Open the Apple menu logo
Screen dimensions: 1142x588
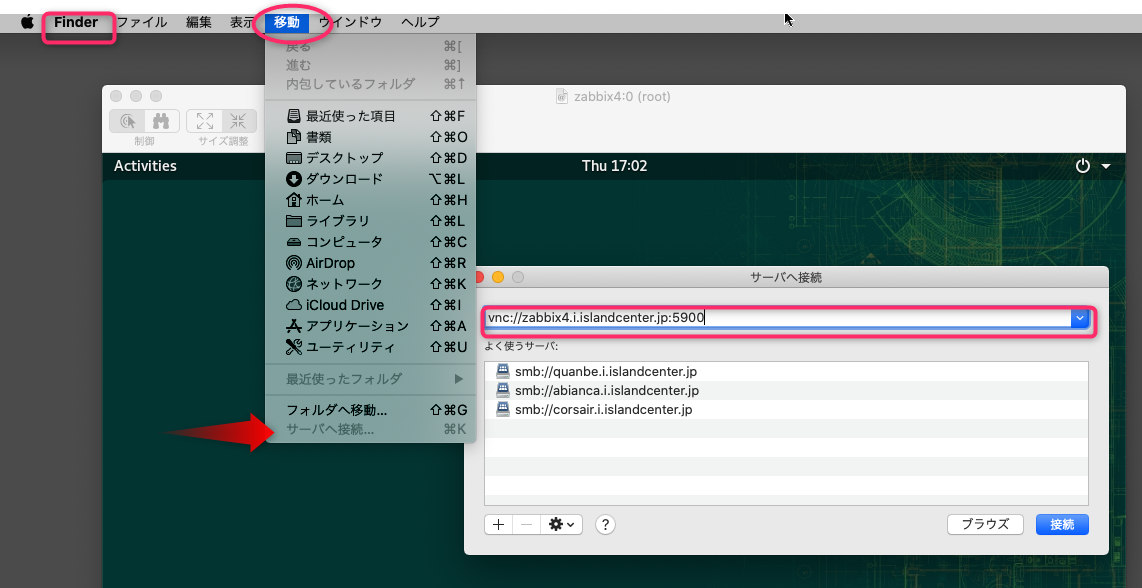(x=28, y=22)
